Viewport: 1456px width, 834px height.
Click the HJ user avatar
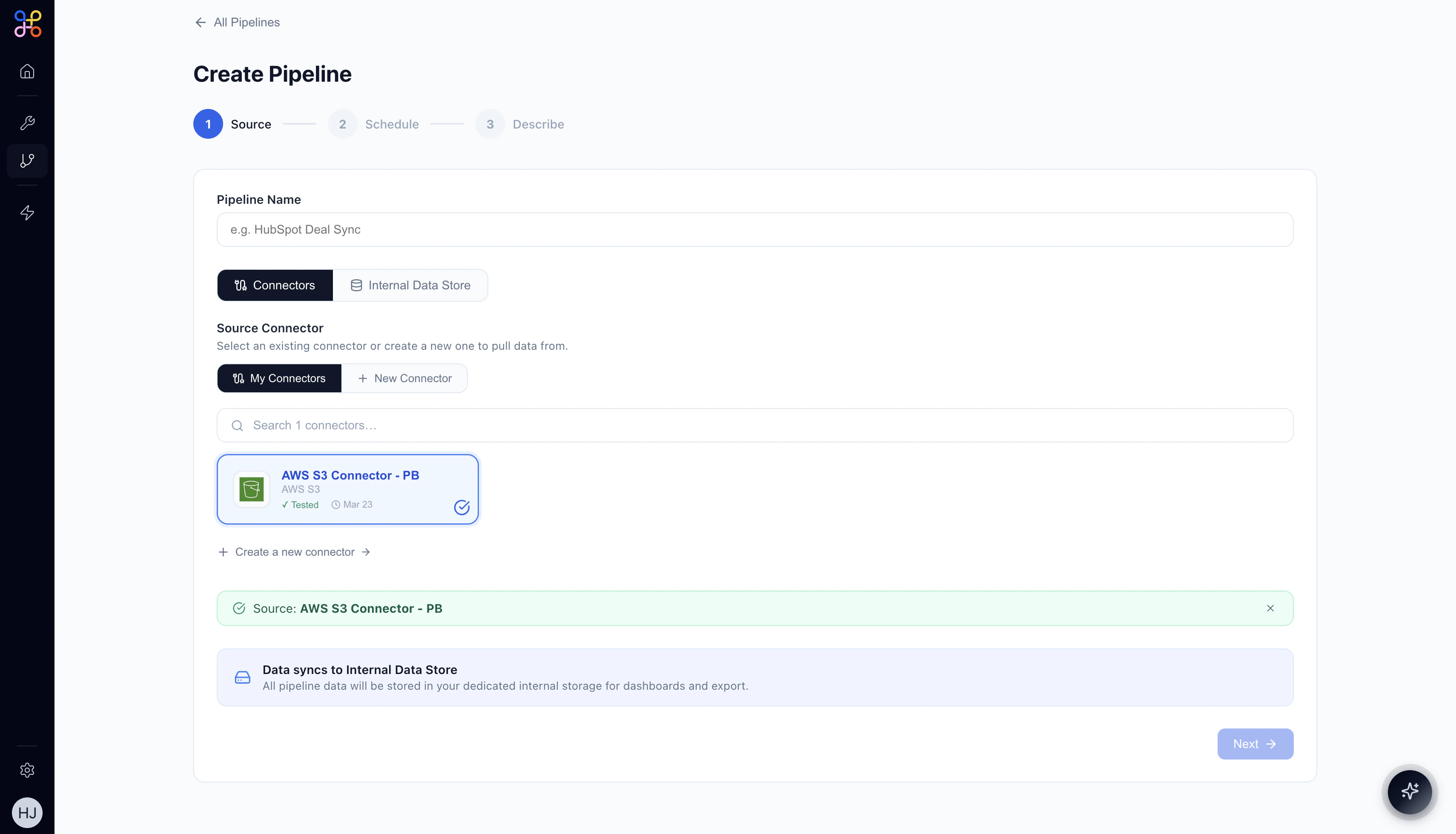pyautogui.click(x=27, y=813)
